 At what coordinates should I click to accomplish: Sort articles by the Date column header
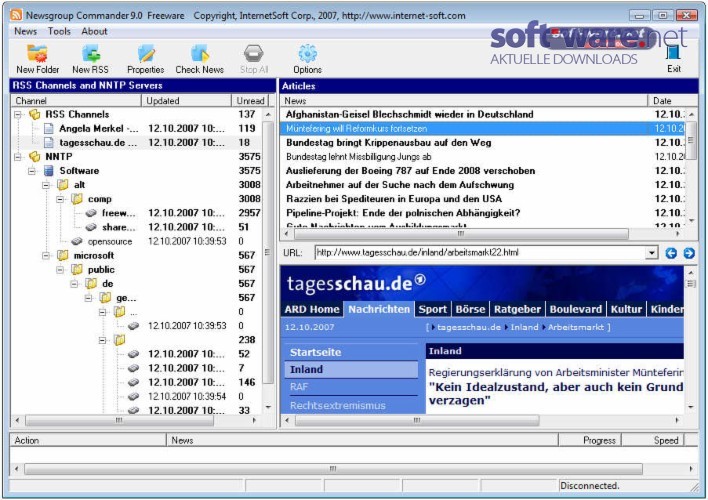point(673,101)
